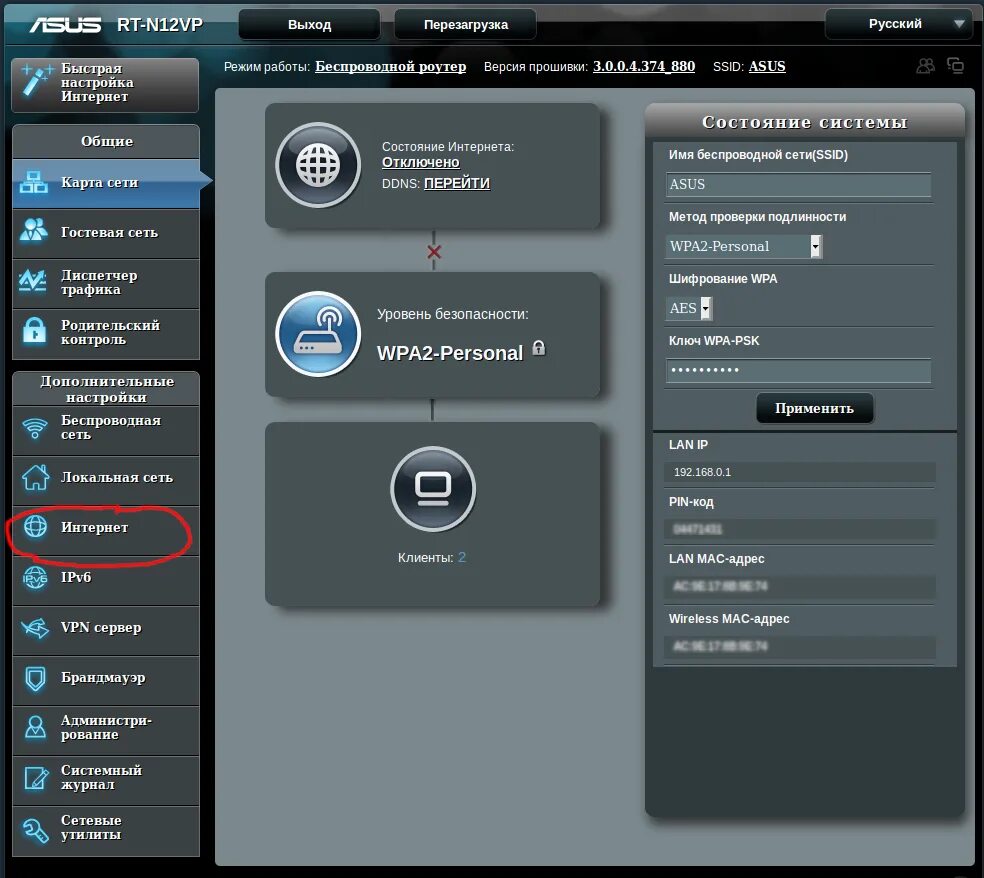Click the WPA2-Personal security level text
Screen dimensions: 984x878
[450, 353]
